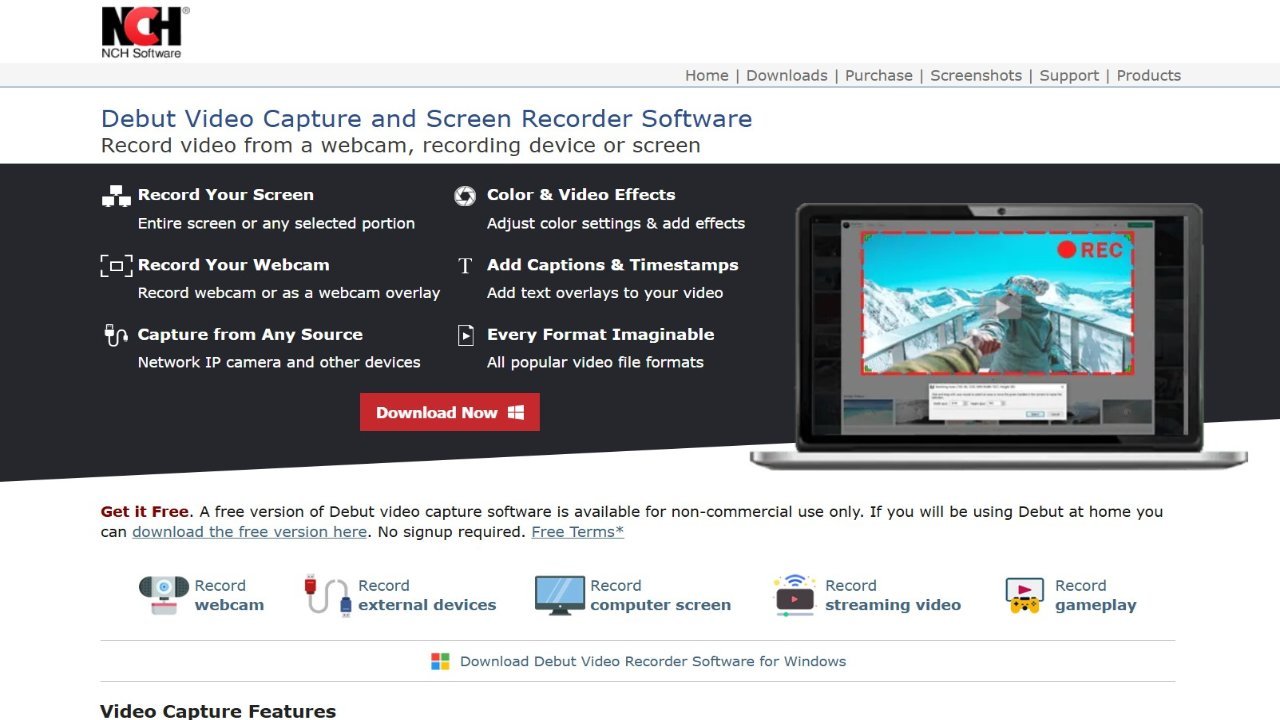This screenshot has width=1280, height=720.
Task: Open the Record streaming video link
Action: (x=893, y=595)
